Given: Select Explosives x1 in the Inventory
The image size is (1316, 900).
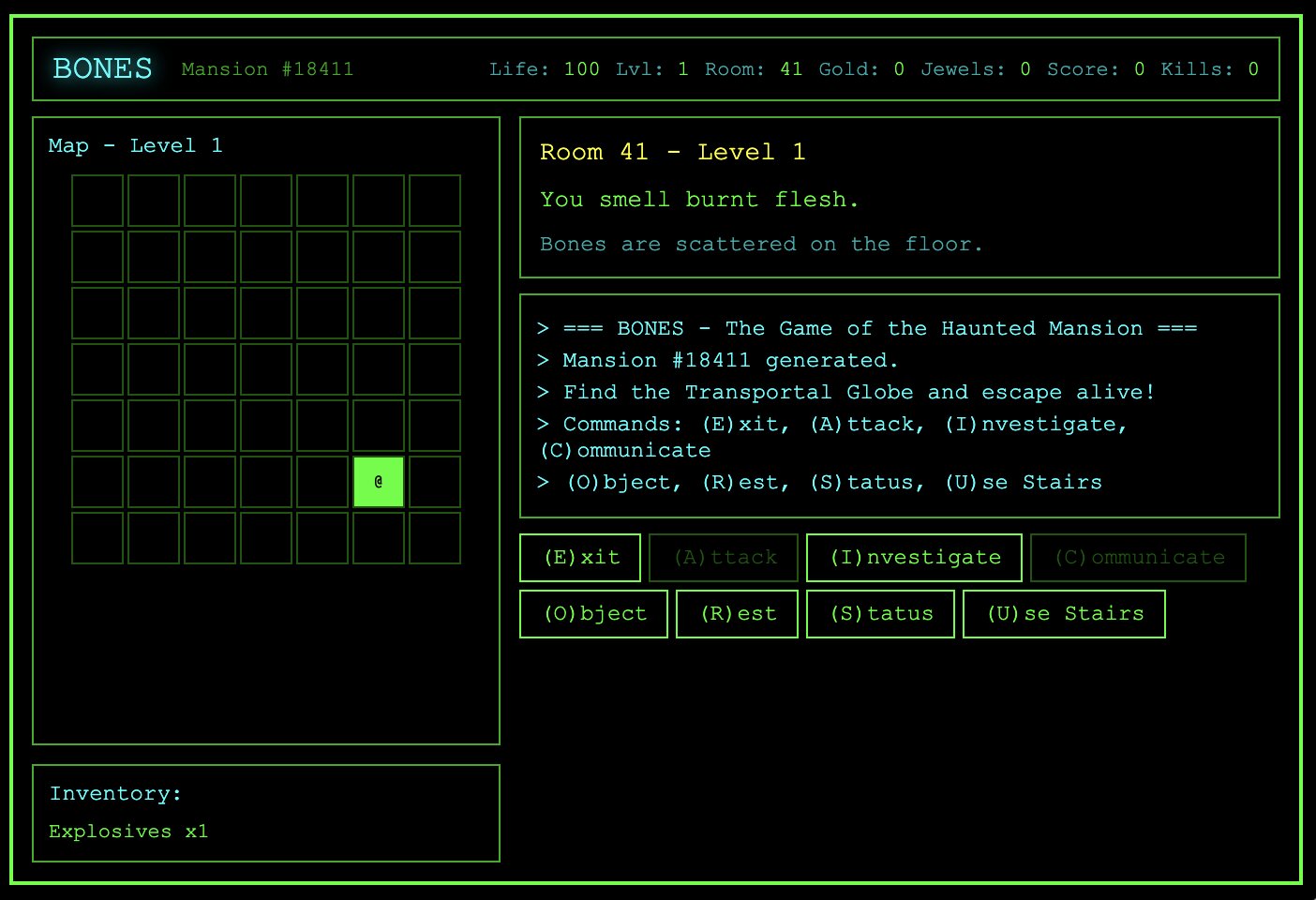Looking at the screenshot, I should click(128, 831).
